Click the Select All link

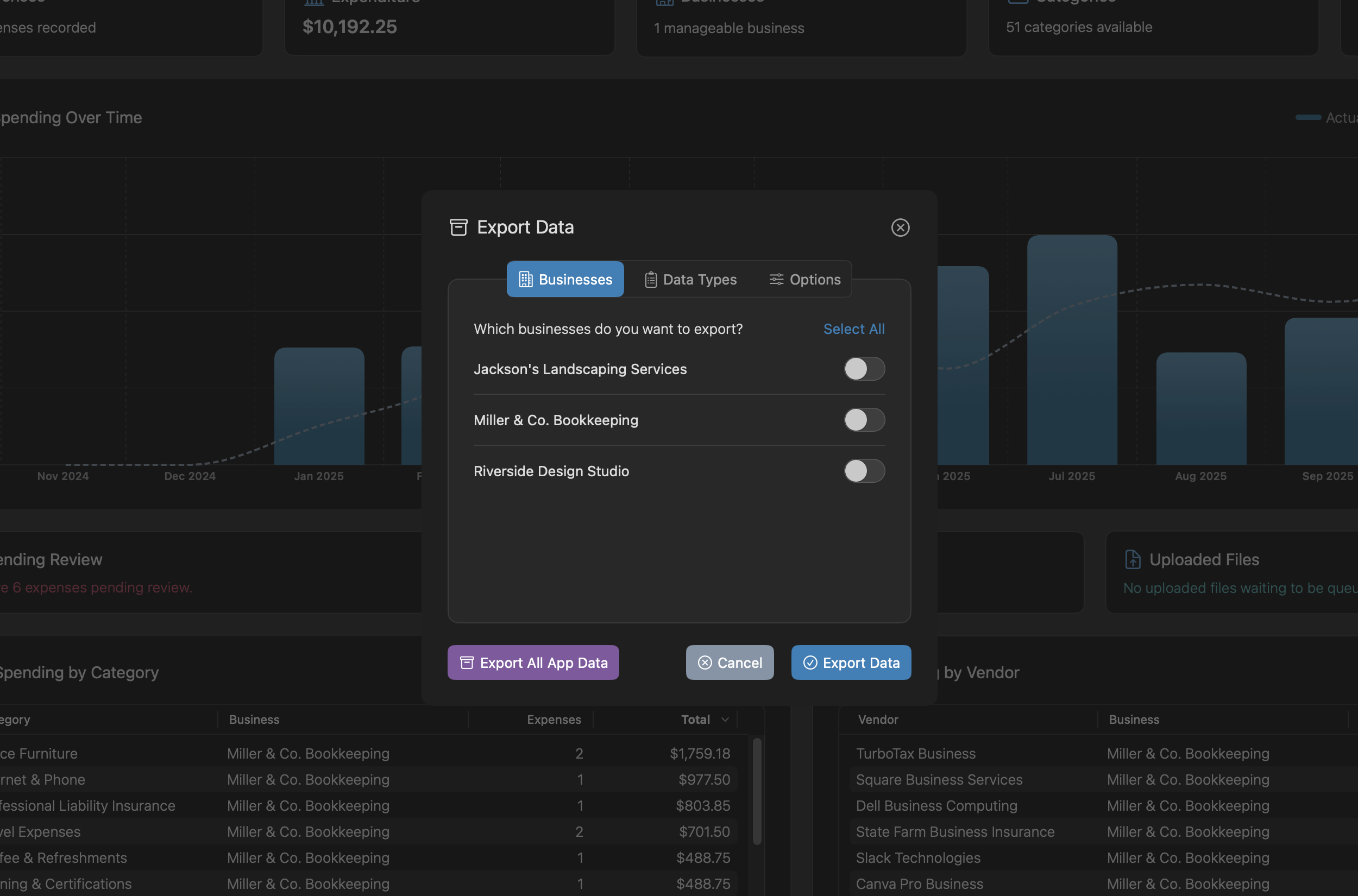point(853,329)
